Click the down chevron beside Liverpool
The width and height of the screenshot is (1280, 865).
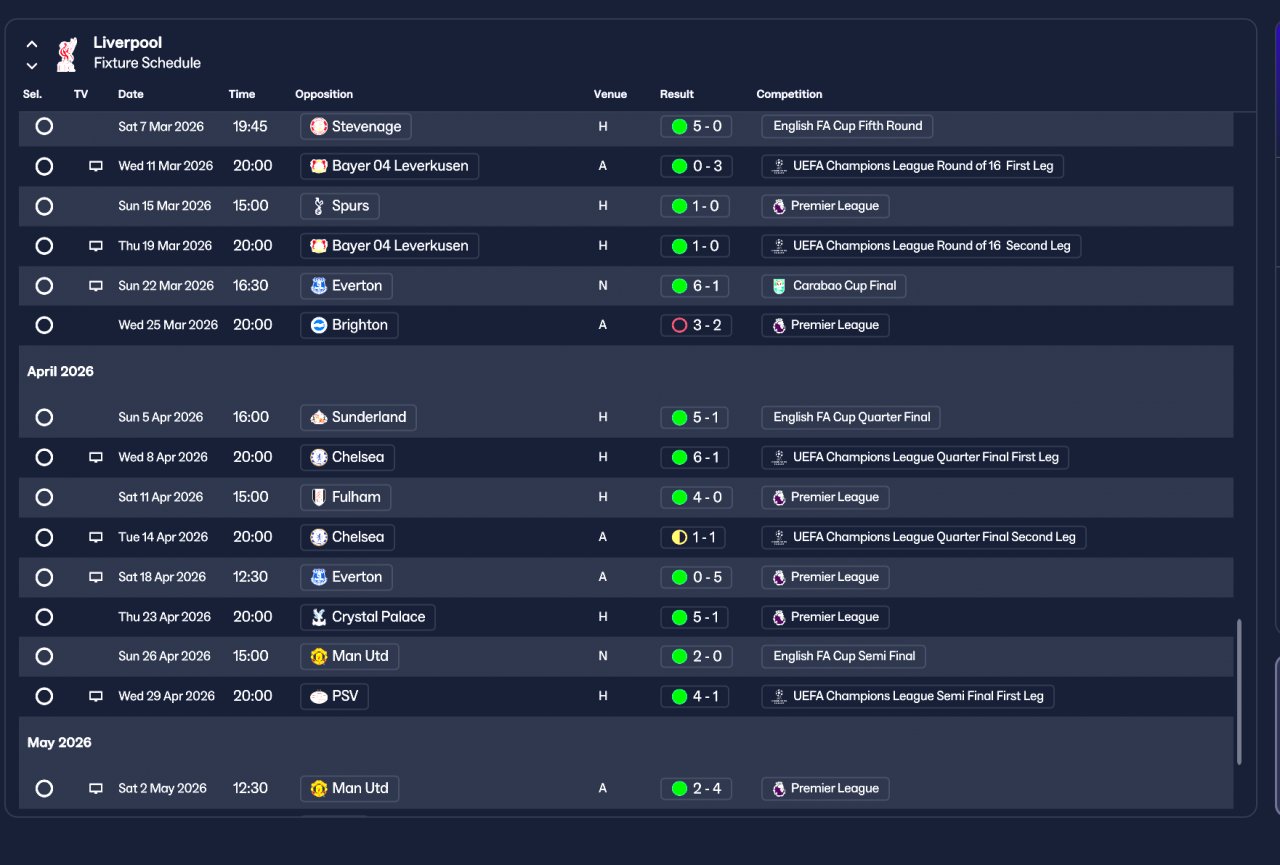coord(32,66)
